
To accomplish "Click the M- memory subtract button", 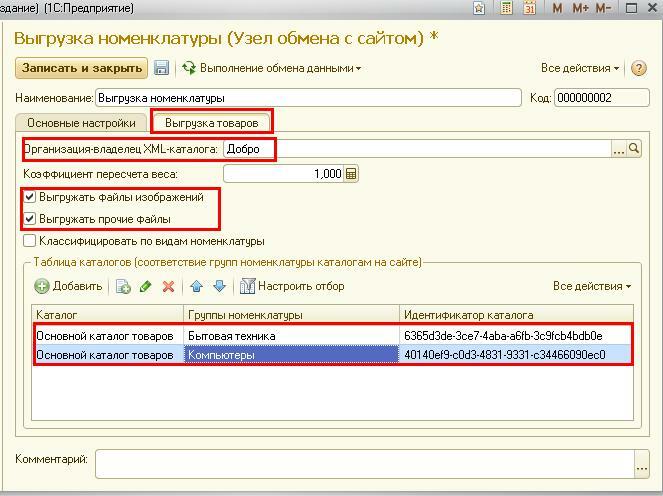I will [x=603, y=8].
